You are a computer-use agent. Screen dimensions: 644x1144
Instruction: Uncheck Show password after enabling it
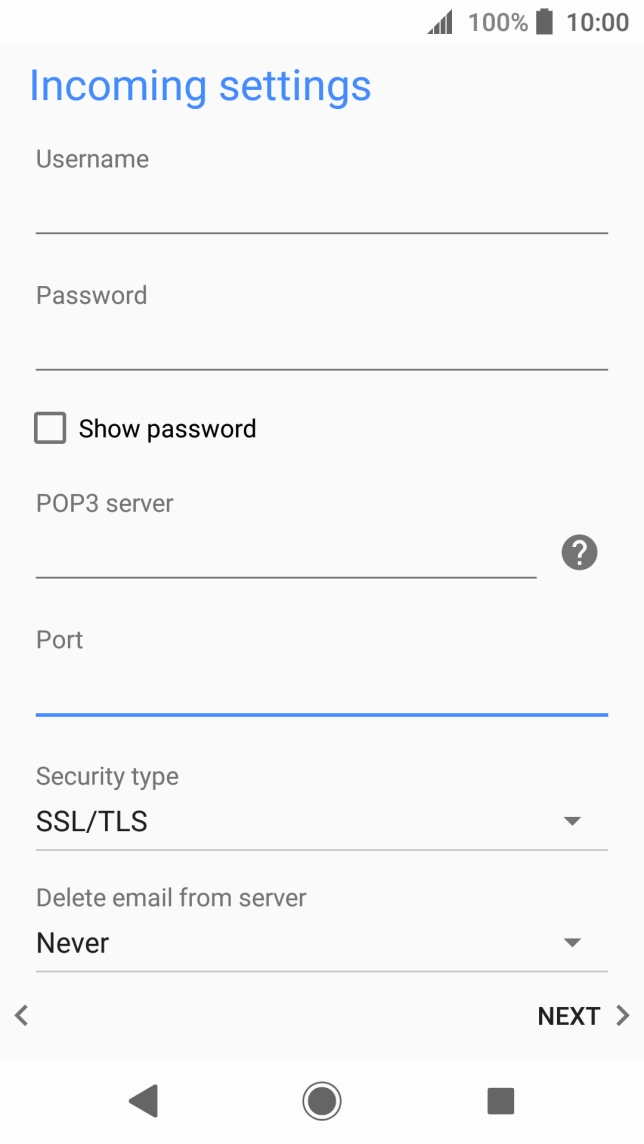(50, 428)
